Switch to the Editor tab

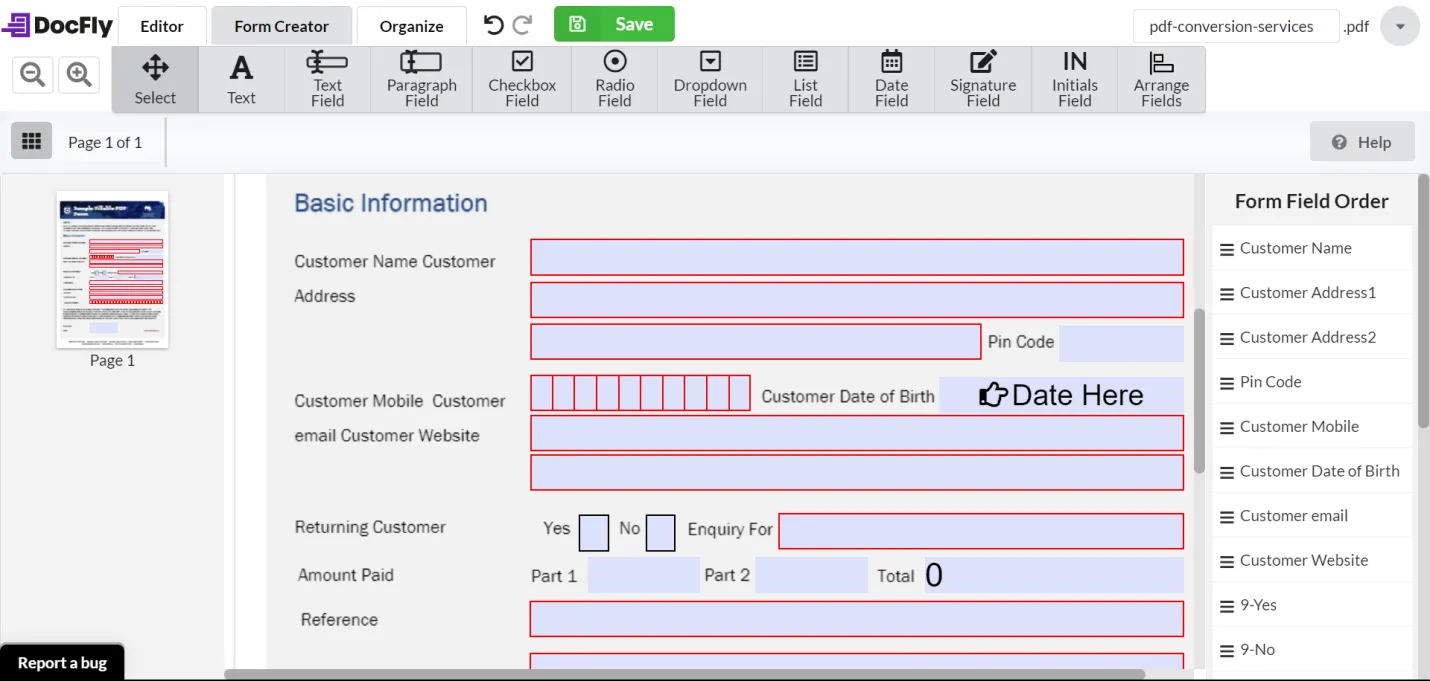[x=162, y=25]
